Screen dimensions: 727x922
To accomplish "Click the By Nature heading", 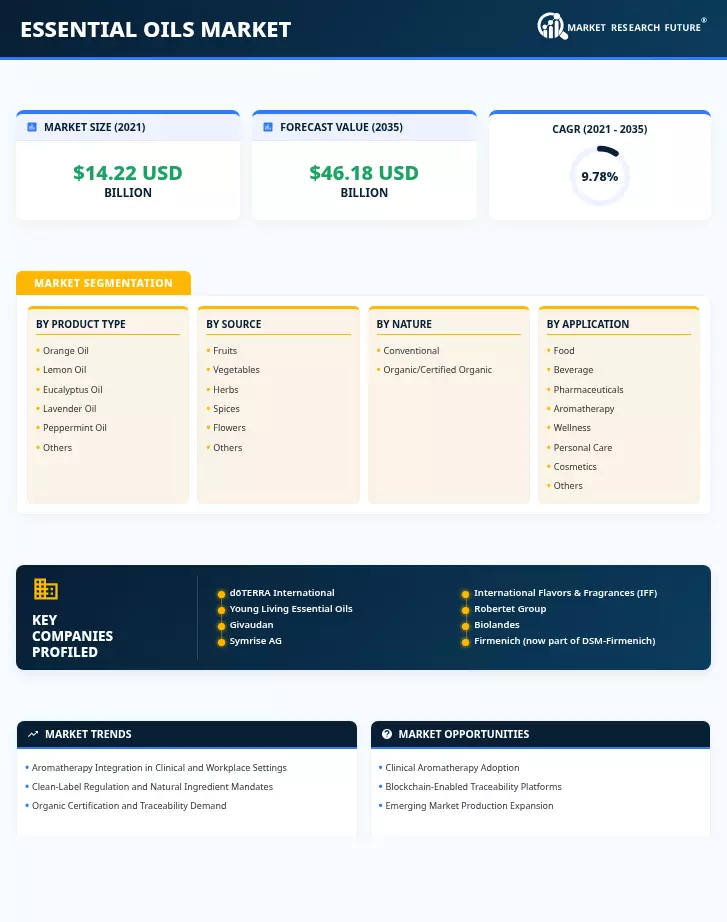I will coord(404,324).
